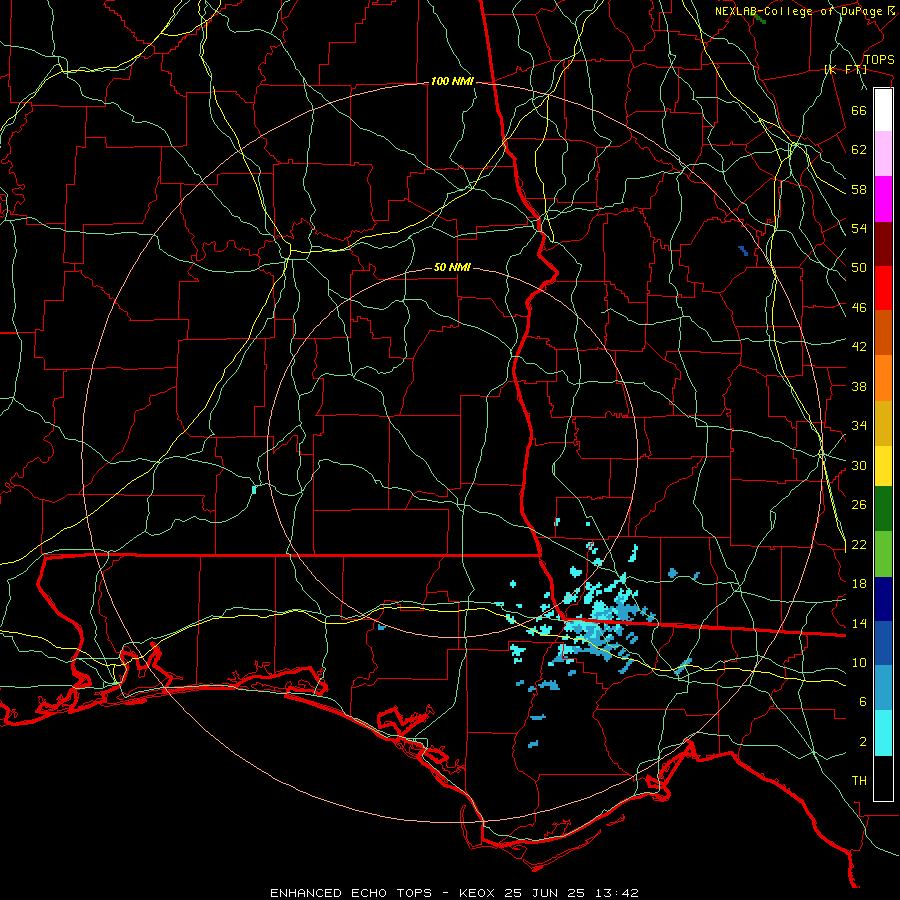Click the bright red legend swatch
The width and height of the screenshot is (900, 900).
pyautogui.click(x=883, y=288)
